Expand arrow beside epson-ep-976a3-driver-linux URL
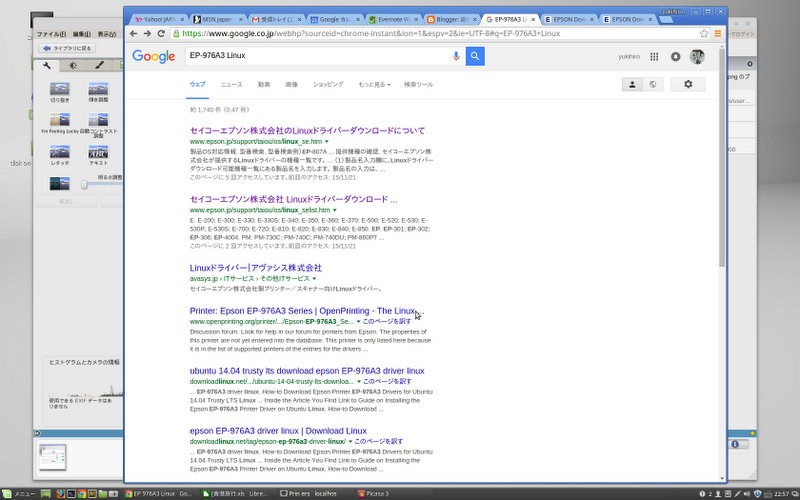The width and height of the screenshot is (800, 500). (350, 441)
